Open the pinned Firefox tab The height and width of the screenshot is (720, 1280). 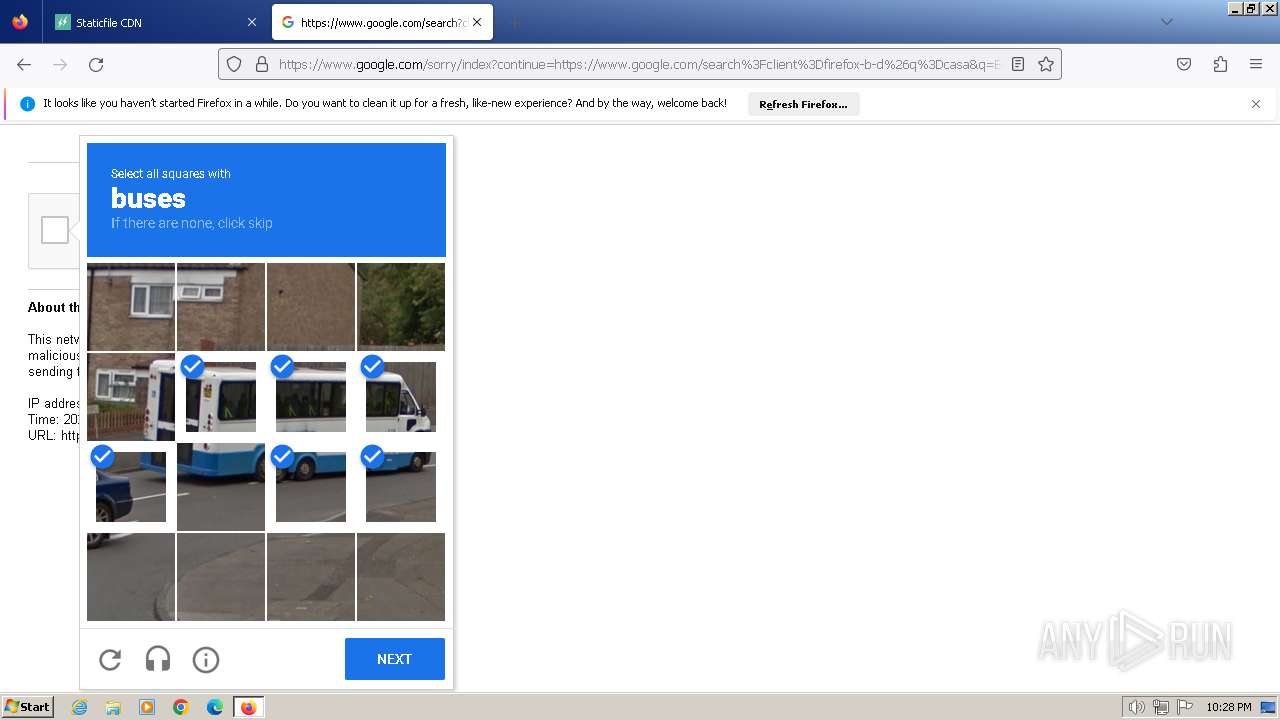coord(20,22)
